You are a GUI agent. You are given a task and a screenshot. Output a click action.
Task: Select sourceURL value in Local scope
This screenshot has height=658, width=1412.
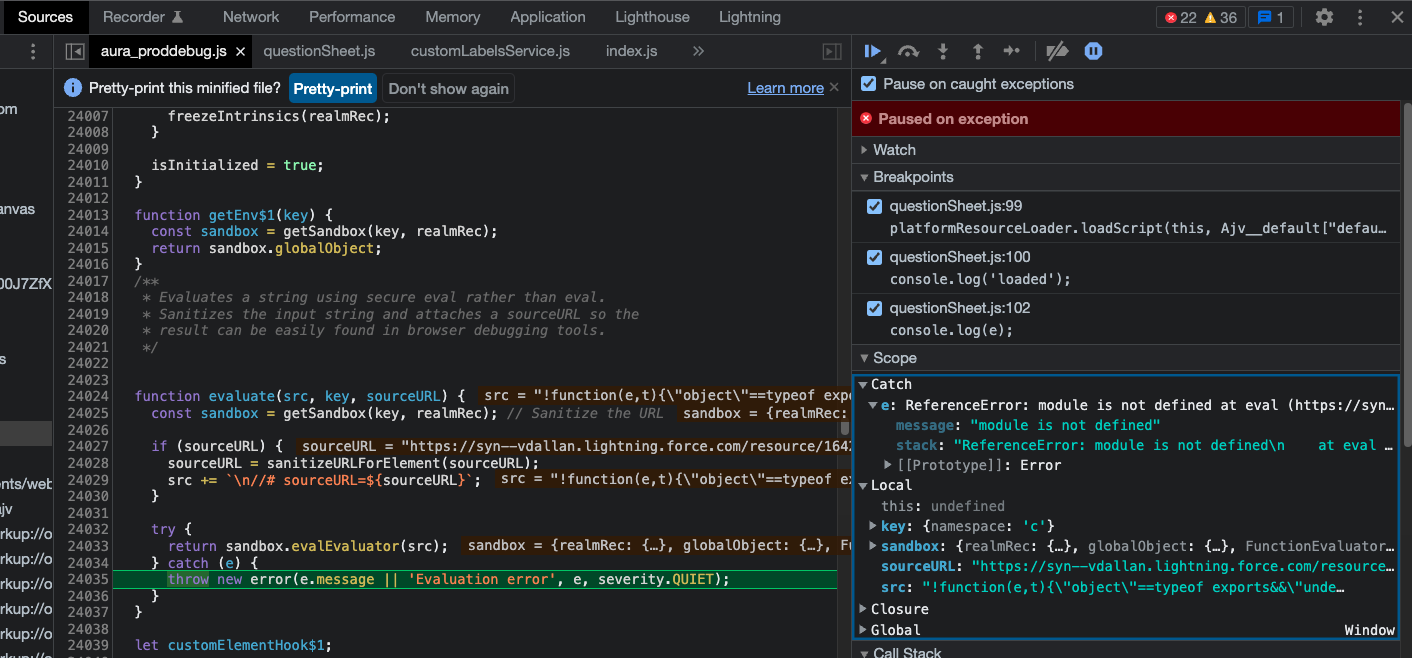(1183, 566)
